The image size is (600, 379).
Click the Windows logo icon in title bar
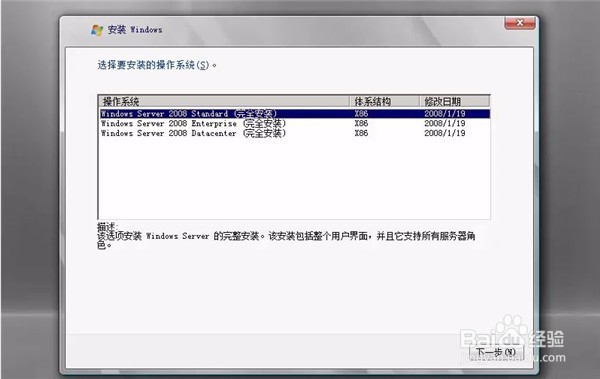[x=97, y=30]
